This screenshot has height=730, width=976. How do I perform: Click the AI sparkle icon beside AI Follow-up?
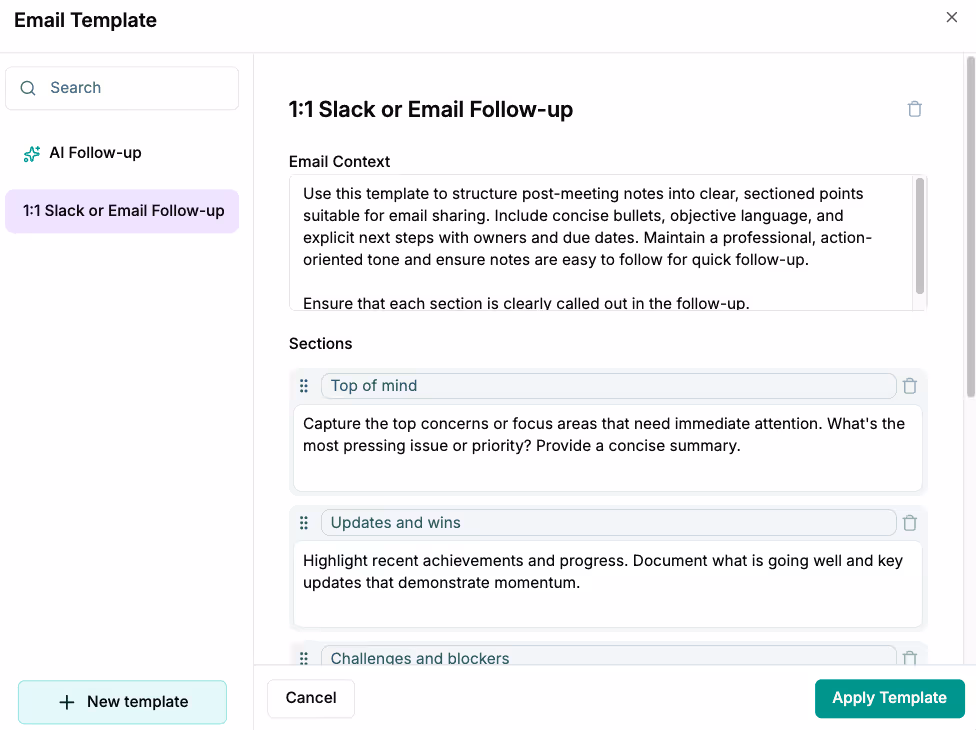pyautogui.click(x=31, y=152)
